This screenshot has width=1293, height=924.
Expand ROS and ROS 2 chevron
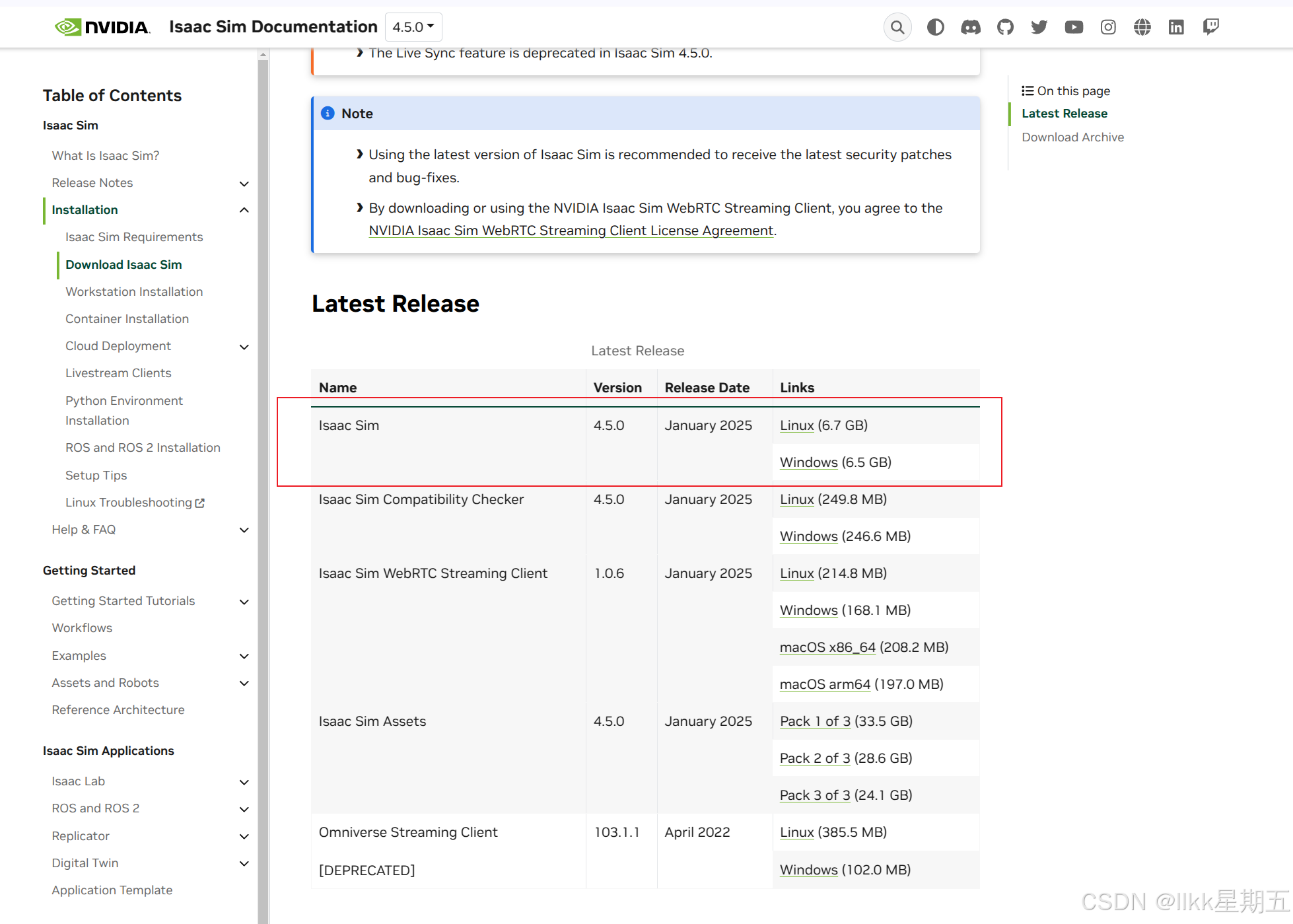(244, 809)
